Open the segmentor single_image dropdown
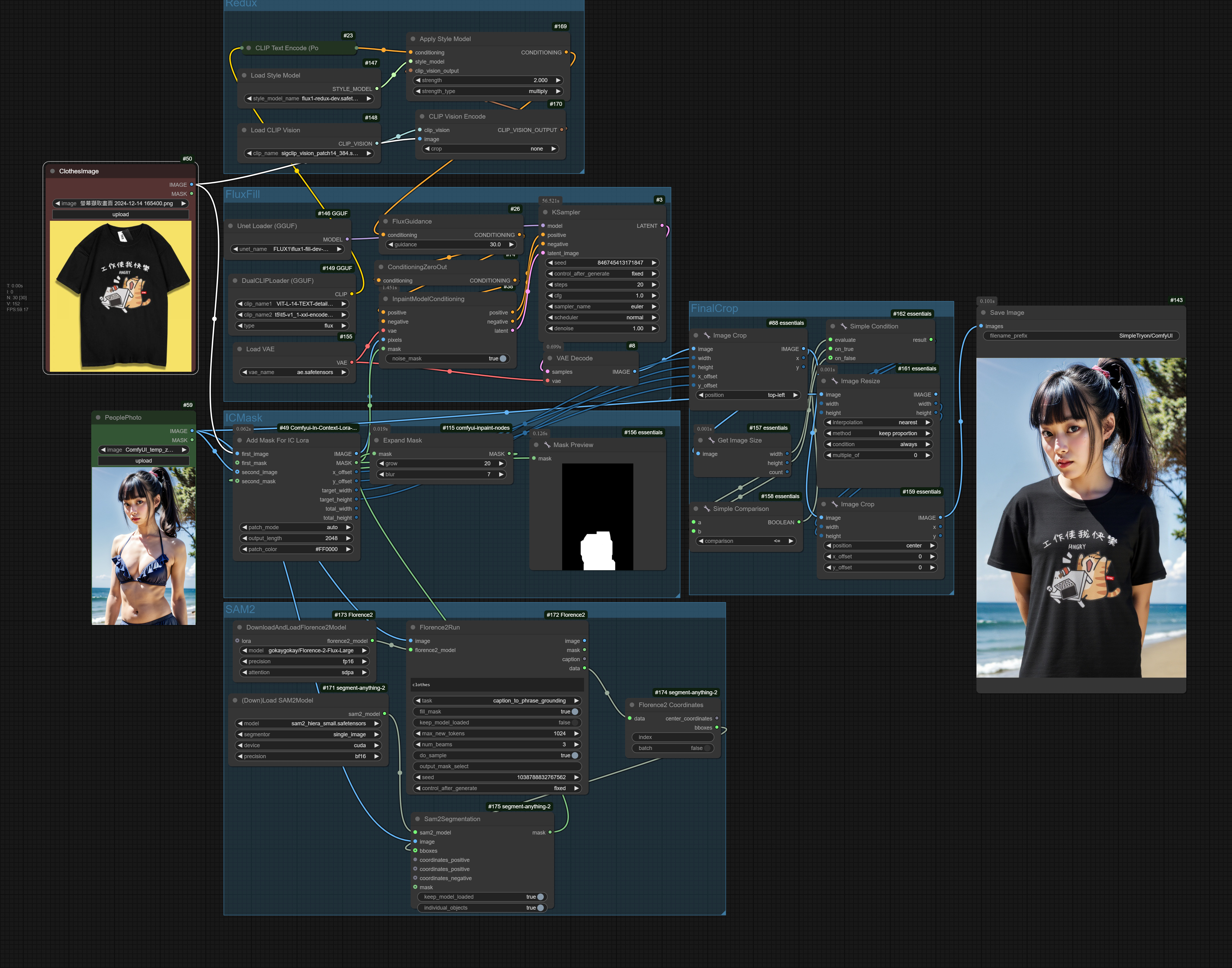Screen dimensions: 1232x968 (x=308, y=734)
